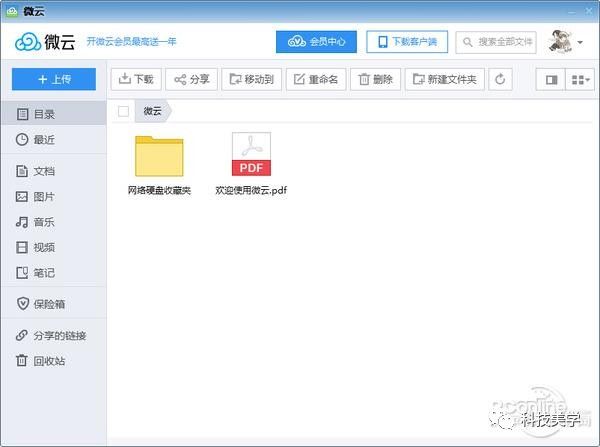The image size is (600, 447).
Task: Click the 分享 share toolbar button
Action: (x=191, y=79)
